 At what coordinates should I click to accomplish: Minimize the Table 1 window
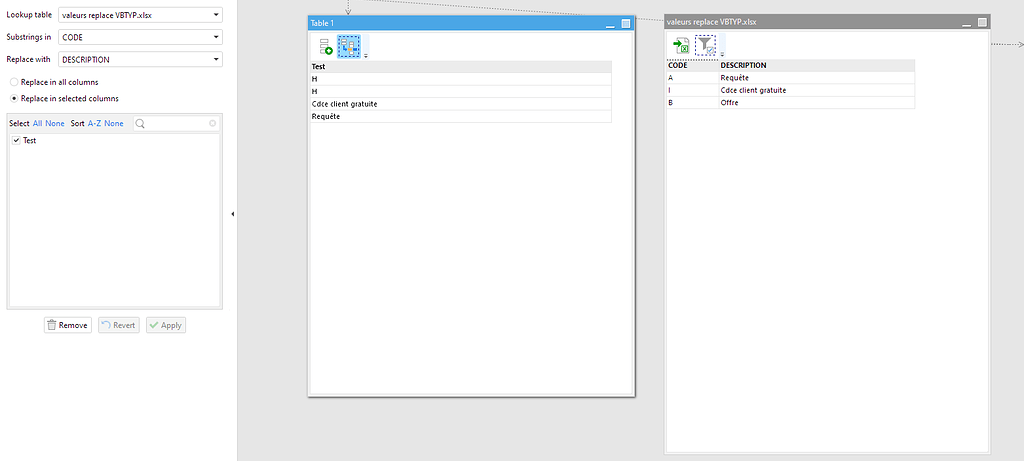tap(611, 24)
